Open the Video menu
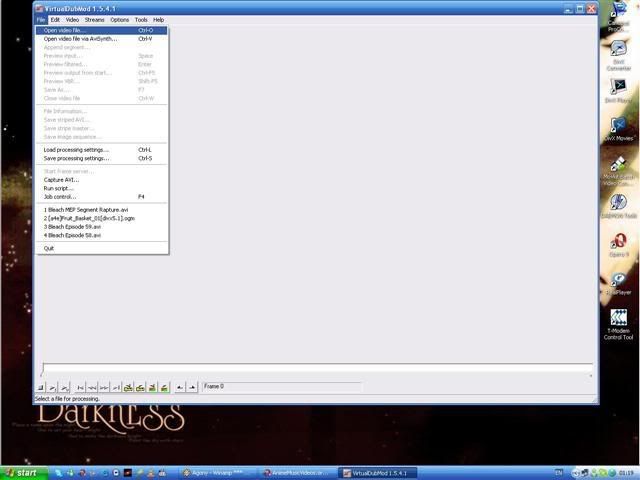The width and height of the screenshot is (640, 480). coord(72,20)
